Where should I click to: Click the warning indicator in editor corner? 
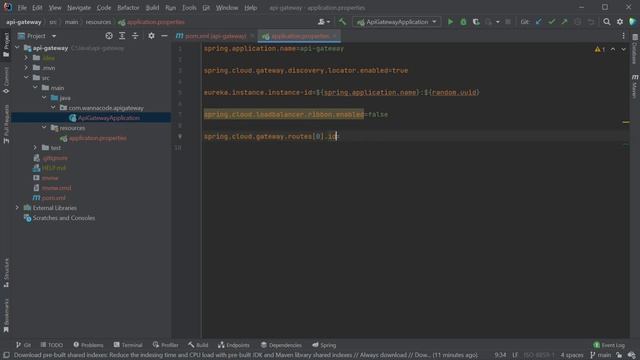(600, 49)
